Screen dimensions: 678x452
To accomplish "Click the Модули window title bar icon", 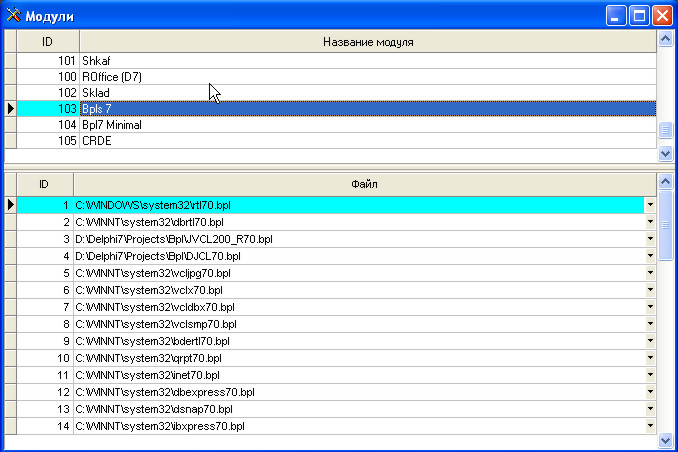I will click(14, 15).
